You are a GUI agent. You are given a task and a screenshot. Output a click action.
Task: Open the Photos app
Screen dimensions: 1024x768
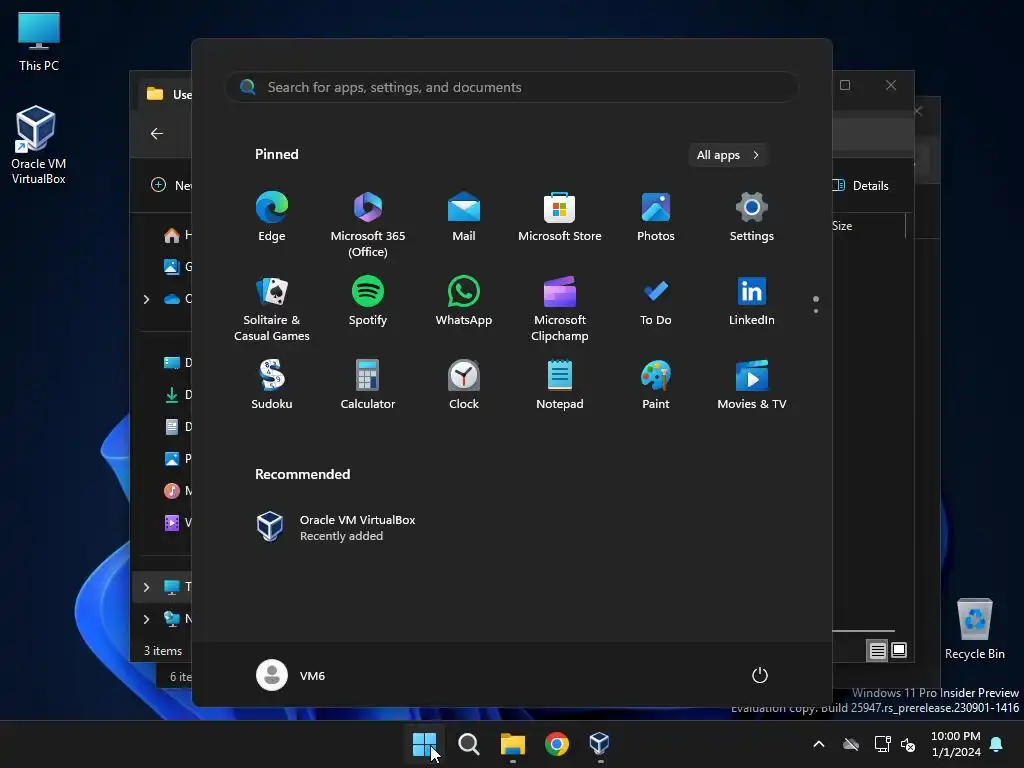pyautogui.click(x=656, y=217)
